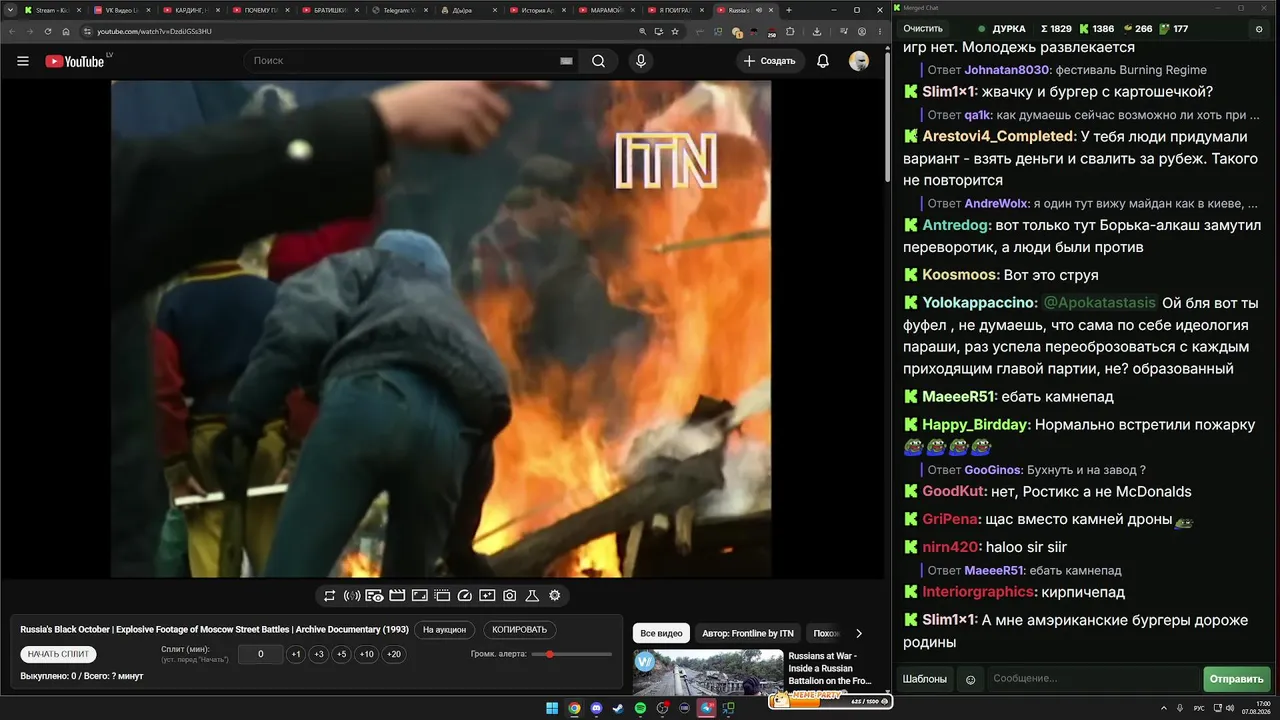
Task: Click the Очистить button in chat
Action: click(x=923, y=29)
